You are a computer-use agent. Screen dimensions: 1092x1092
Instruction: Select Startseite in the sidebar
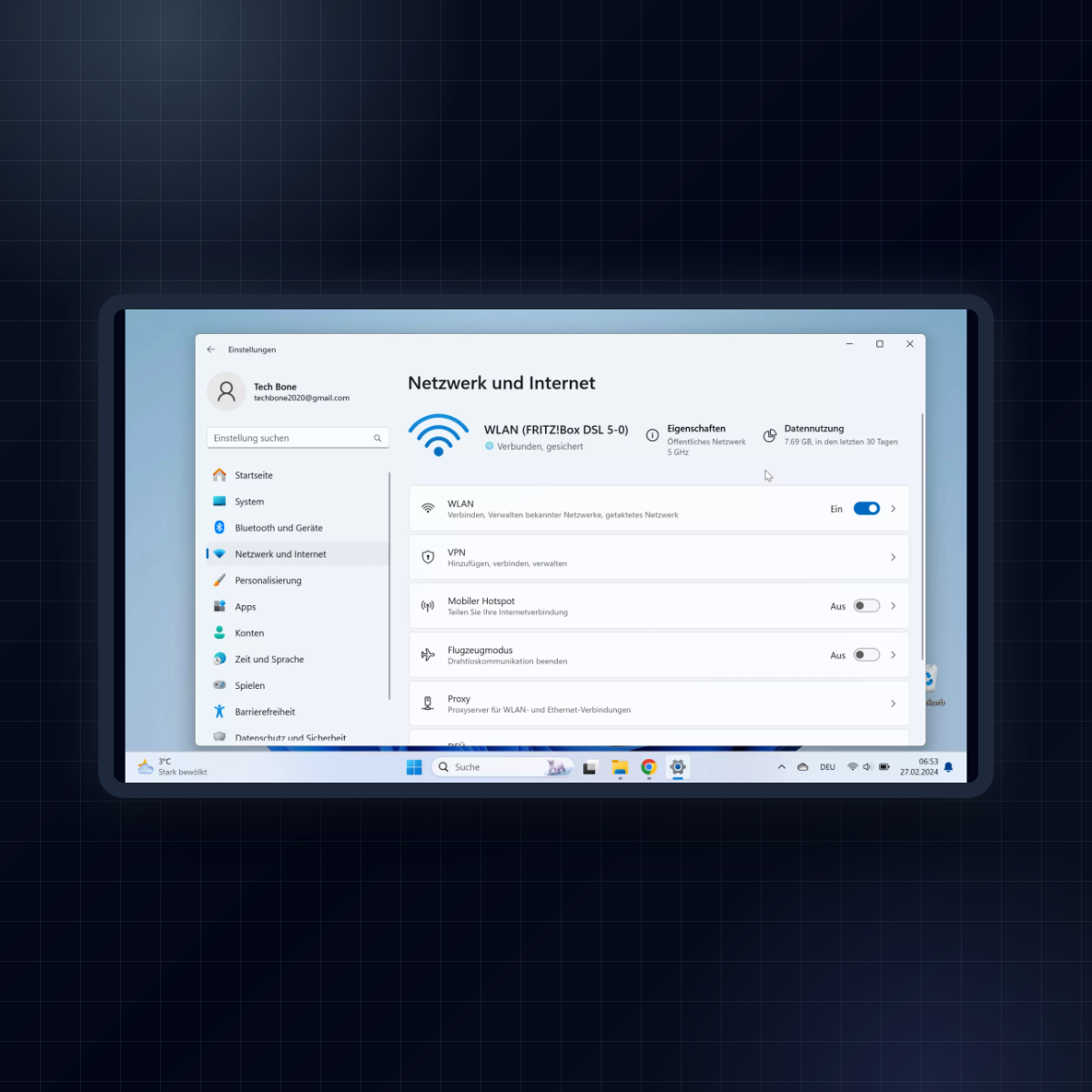[298, 475]
